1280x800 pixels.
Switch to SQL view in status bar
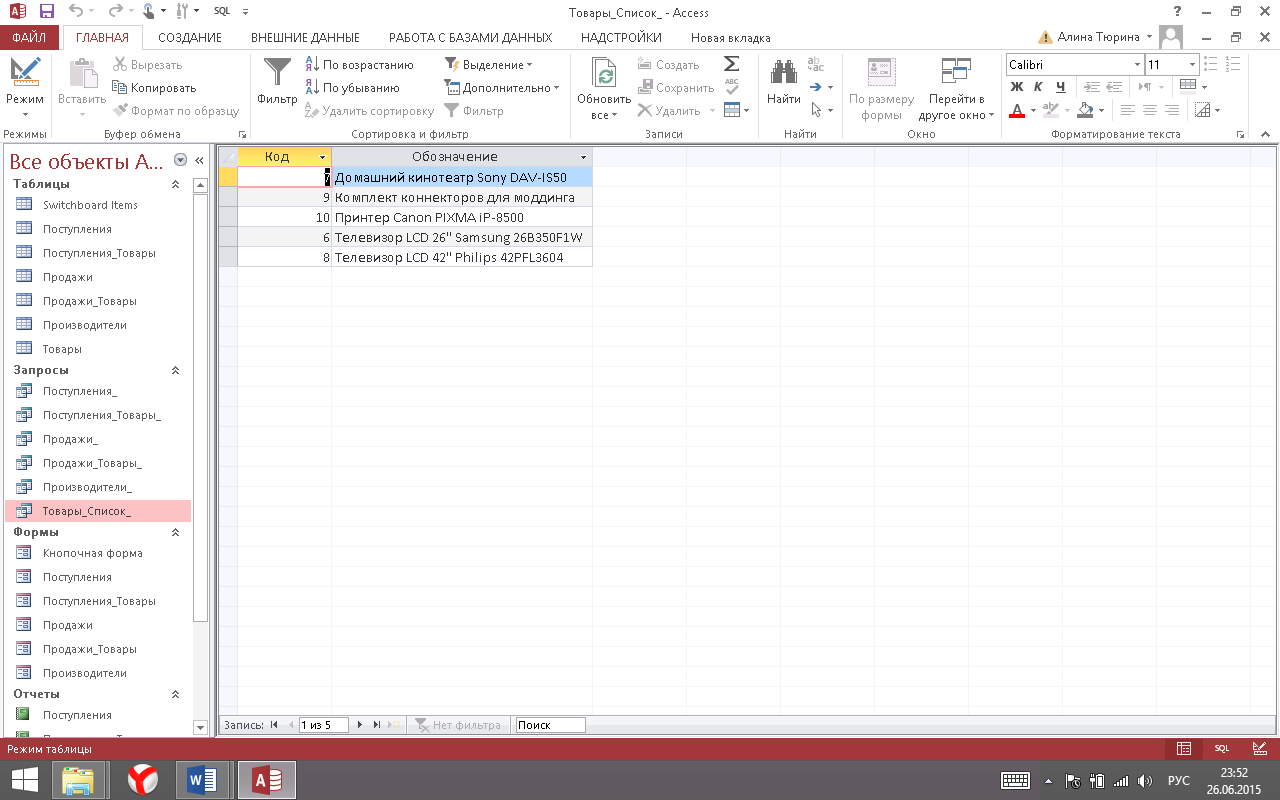(1221, 749)
